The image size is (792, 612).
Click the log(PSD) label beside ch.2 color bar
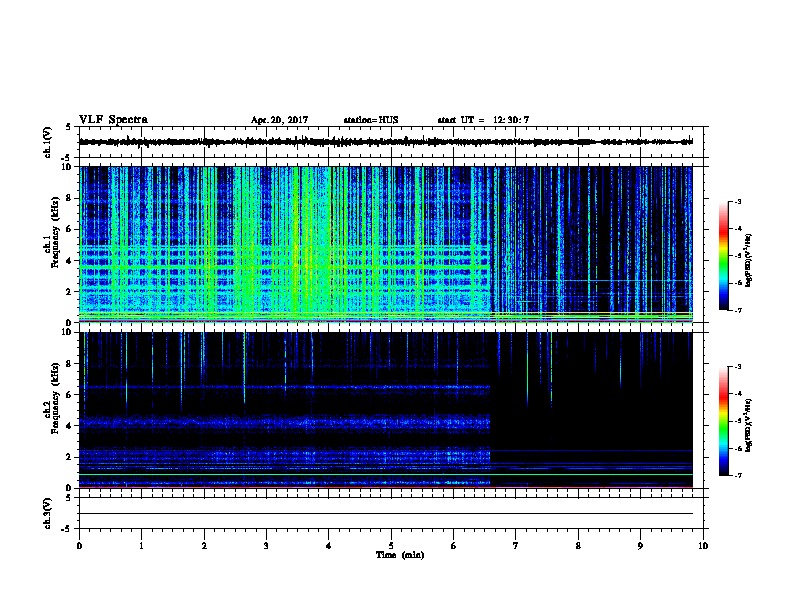749,425
